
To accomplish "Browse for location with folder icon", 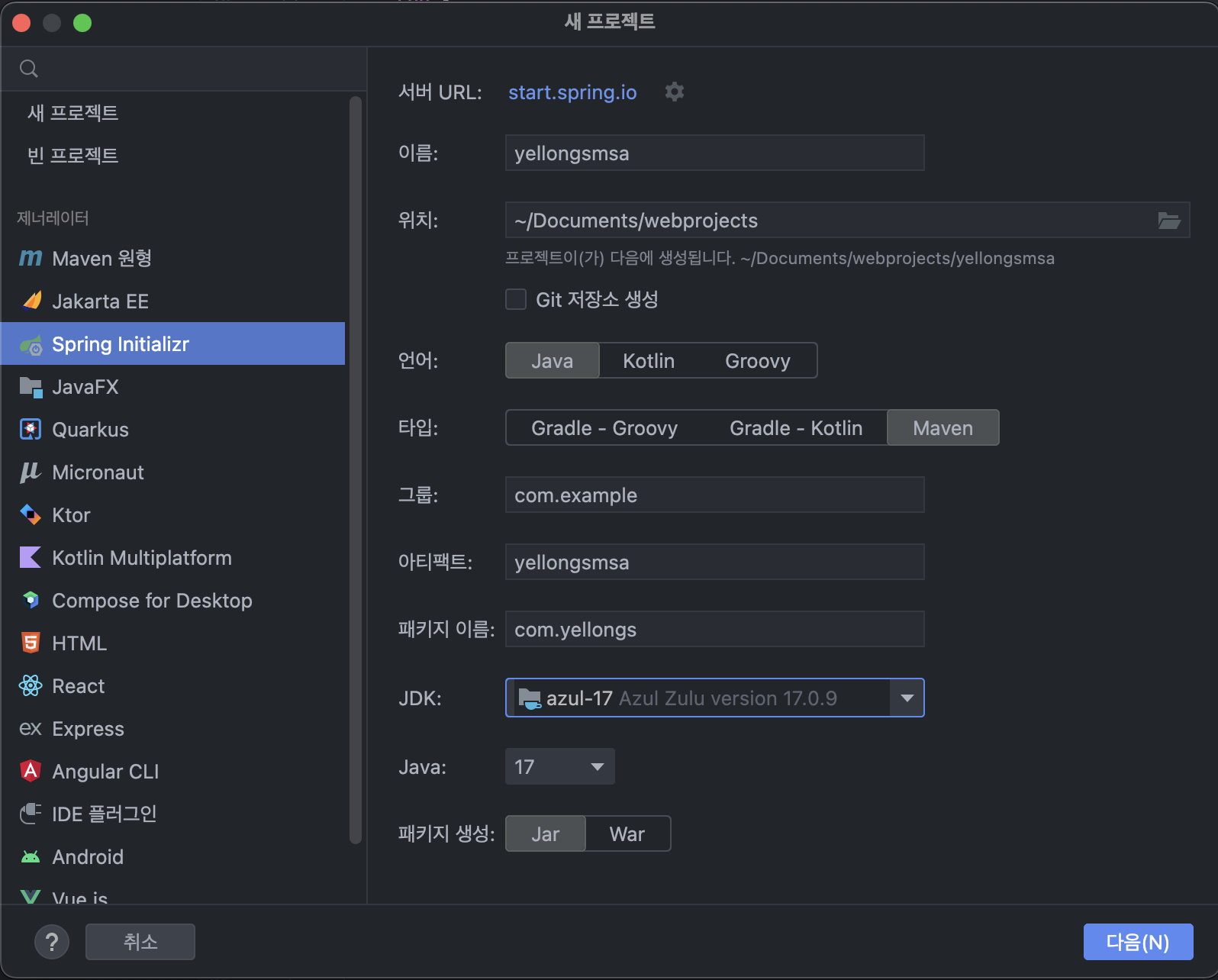I will (x=1169, y=221).
